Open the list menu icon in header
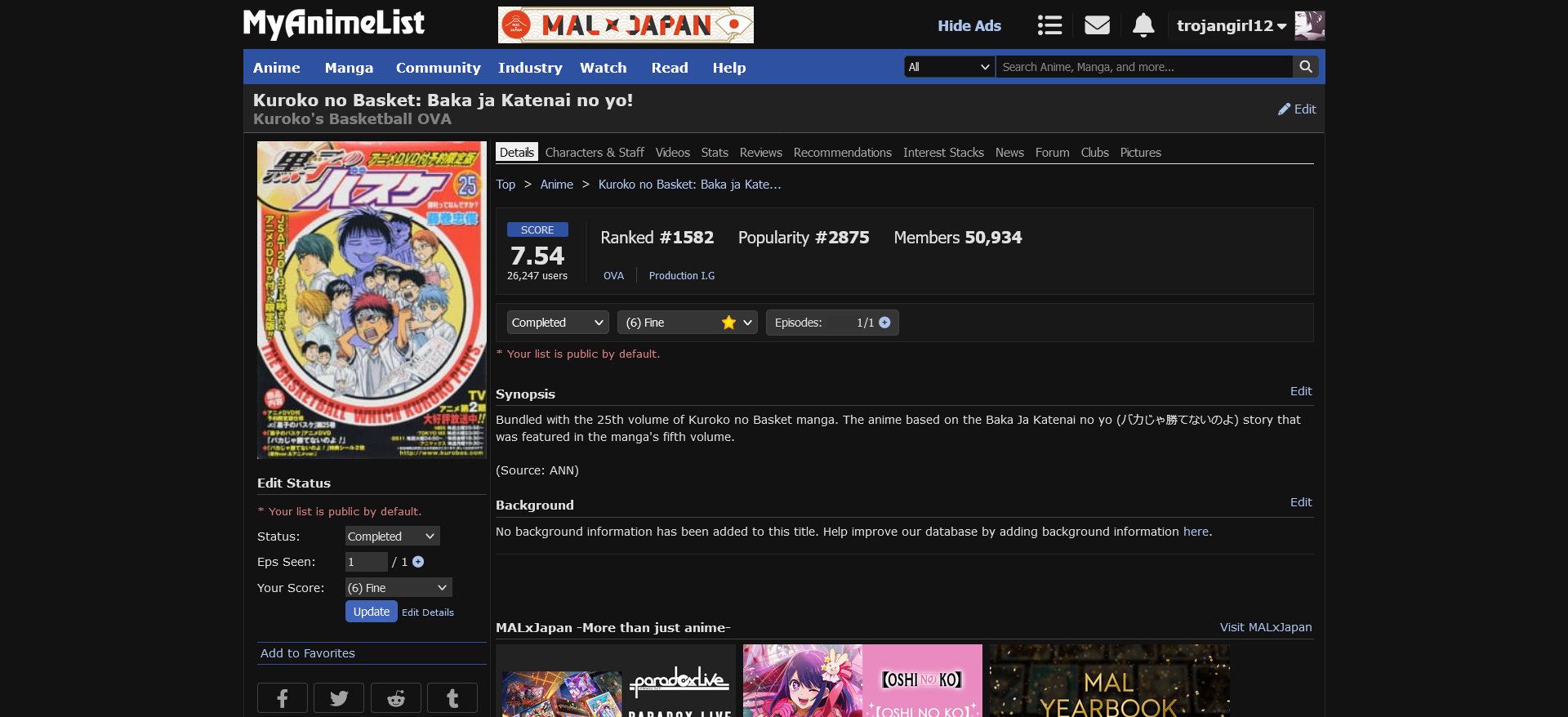The width and height of the screenshot is (1568, 717). click(x=1049, y=25)
